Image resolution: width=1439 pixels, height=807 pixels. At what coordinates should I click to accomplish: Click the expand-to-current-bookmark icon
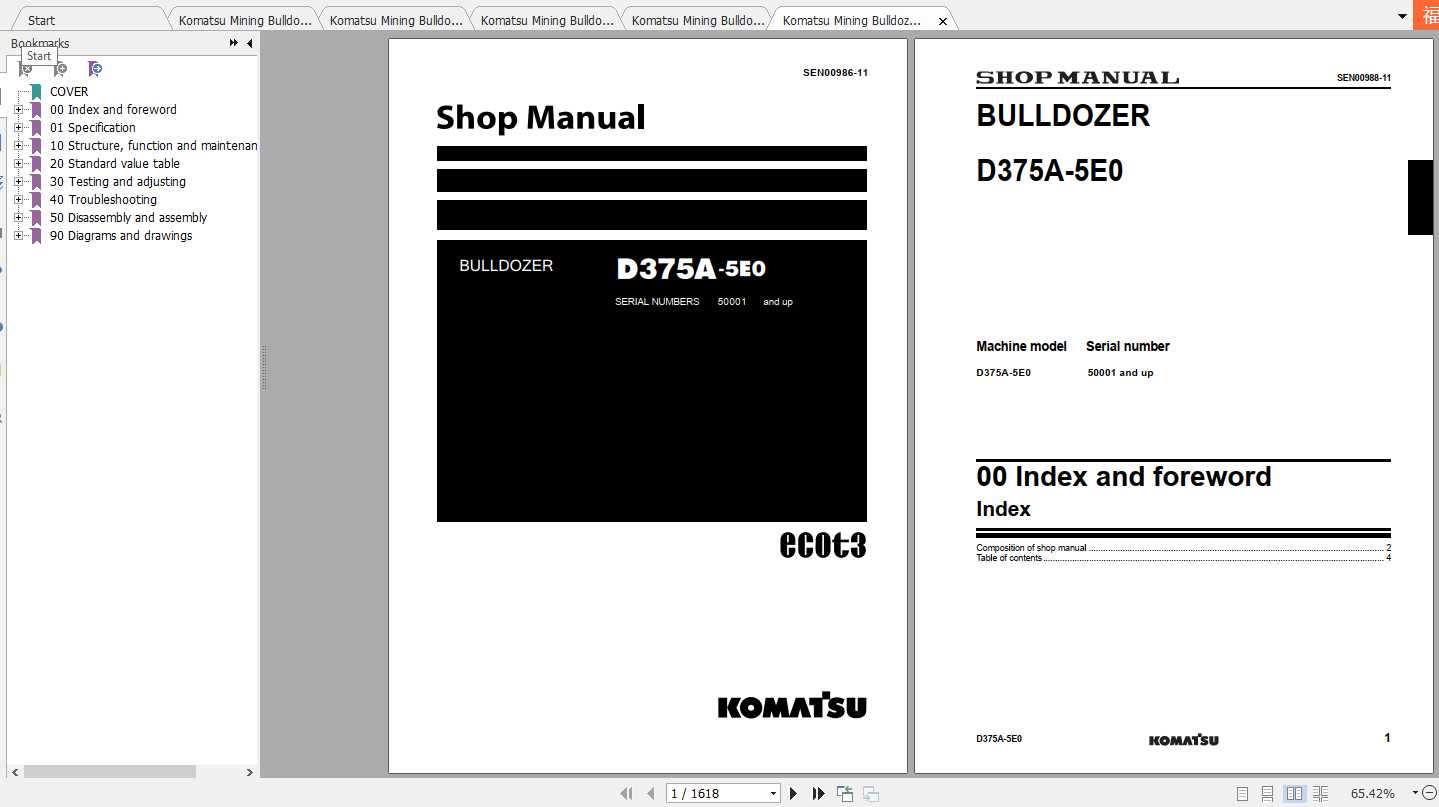point(95,68)
